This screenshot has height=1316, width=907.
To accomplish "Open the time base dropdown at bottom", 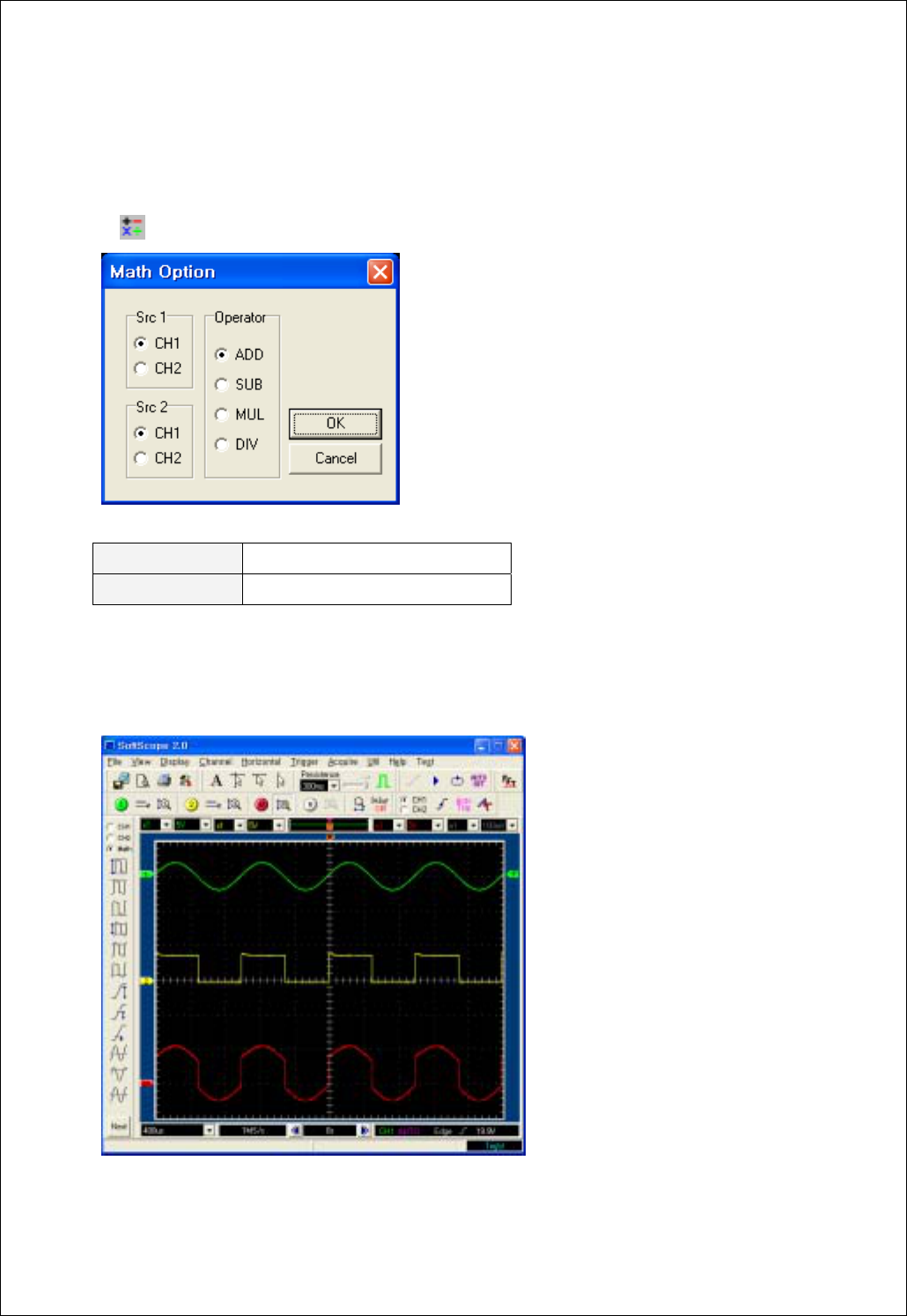I will [210, 1130].
